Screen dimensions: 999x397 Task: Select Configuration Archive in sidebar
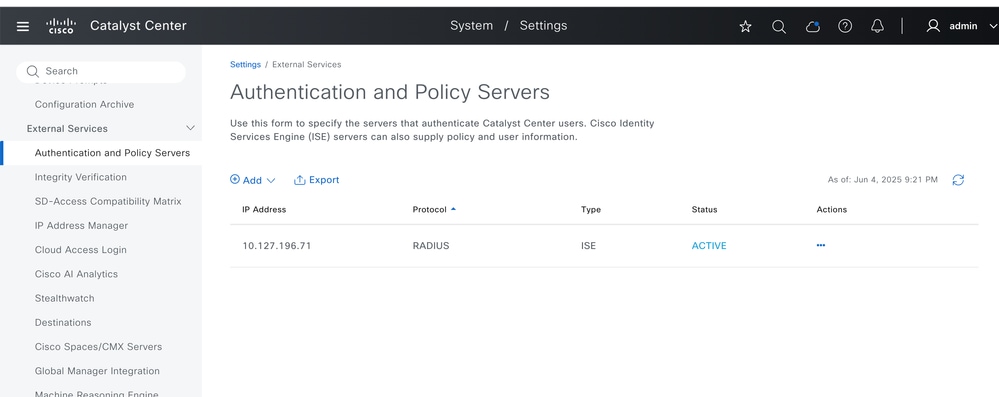pyautogui.click(x=84, y=105)
